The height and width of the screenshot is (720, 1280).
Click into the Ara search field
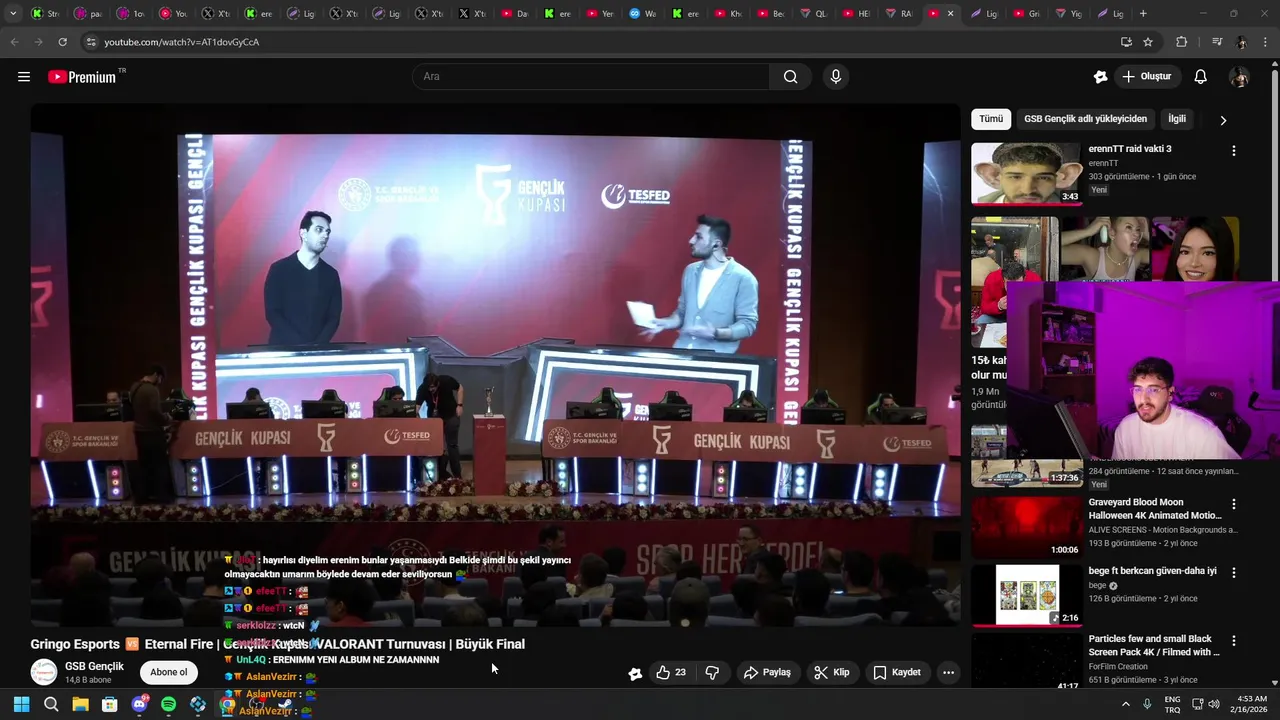[x=590, y=77]
